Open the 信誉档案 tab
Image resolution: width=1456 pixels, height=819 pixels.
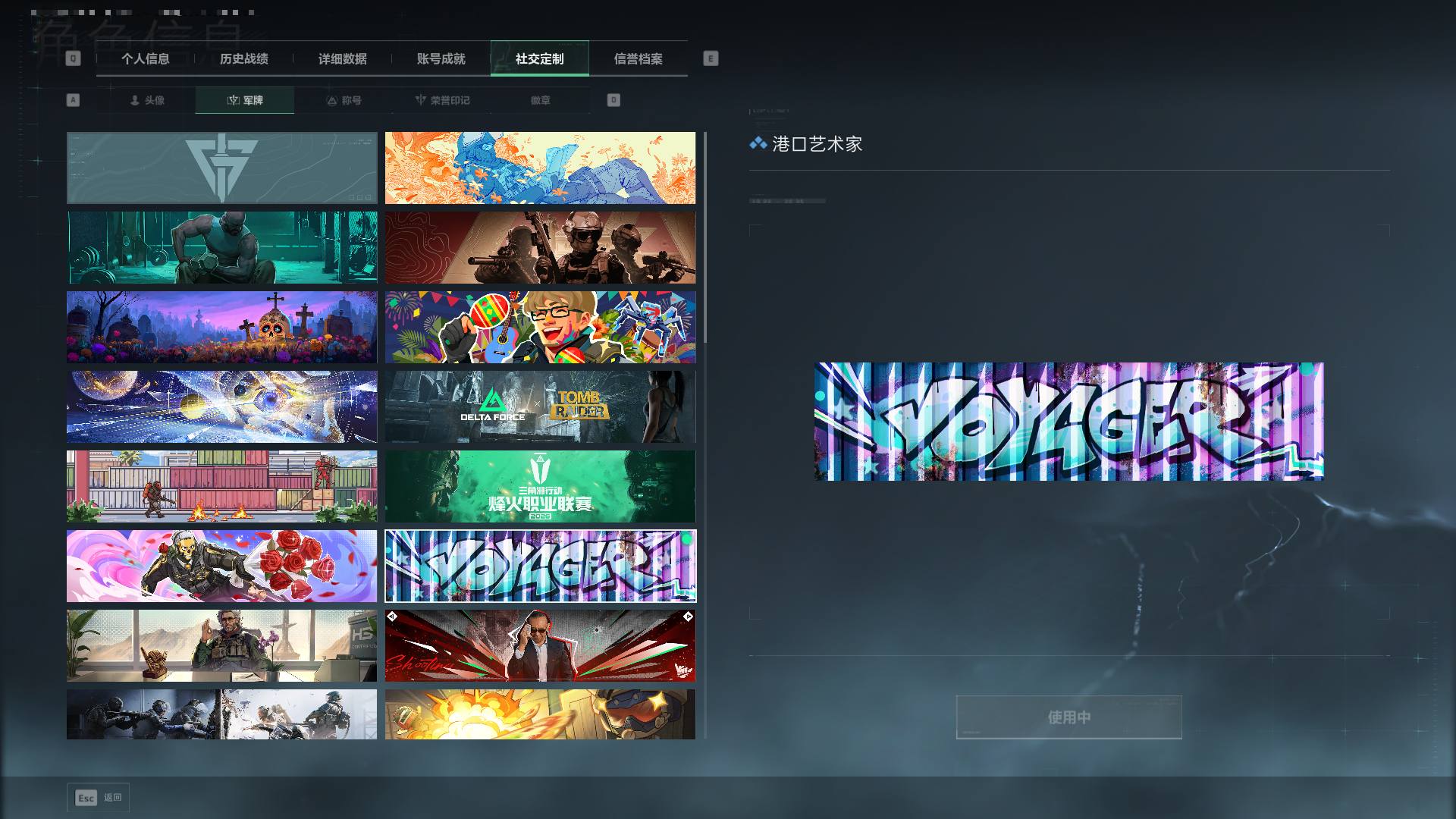pyautogui.click(x=638, y=59)
